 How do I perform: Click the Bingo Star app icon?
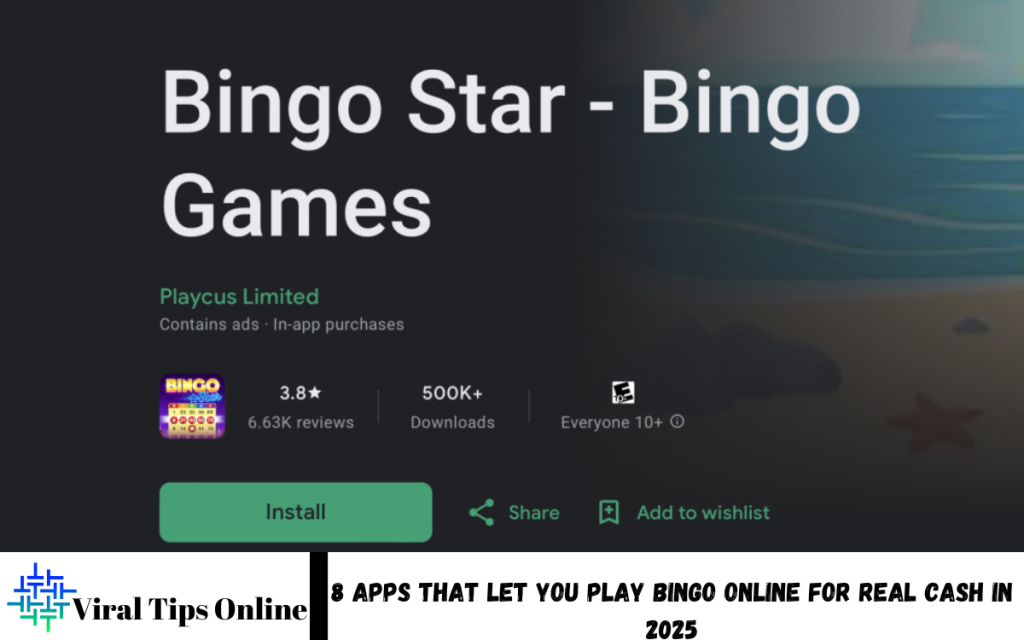192,406
